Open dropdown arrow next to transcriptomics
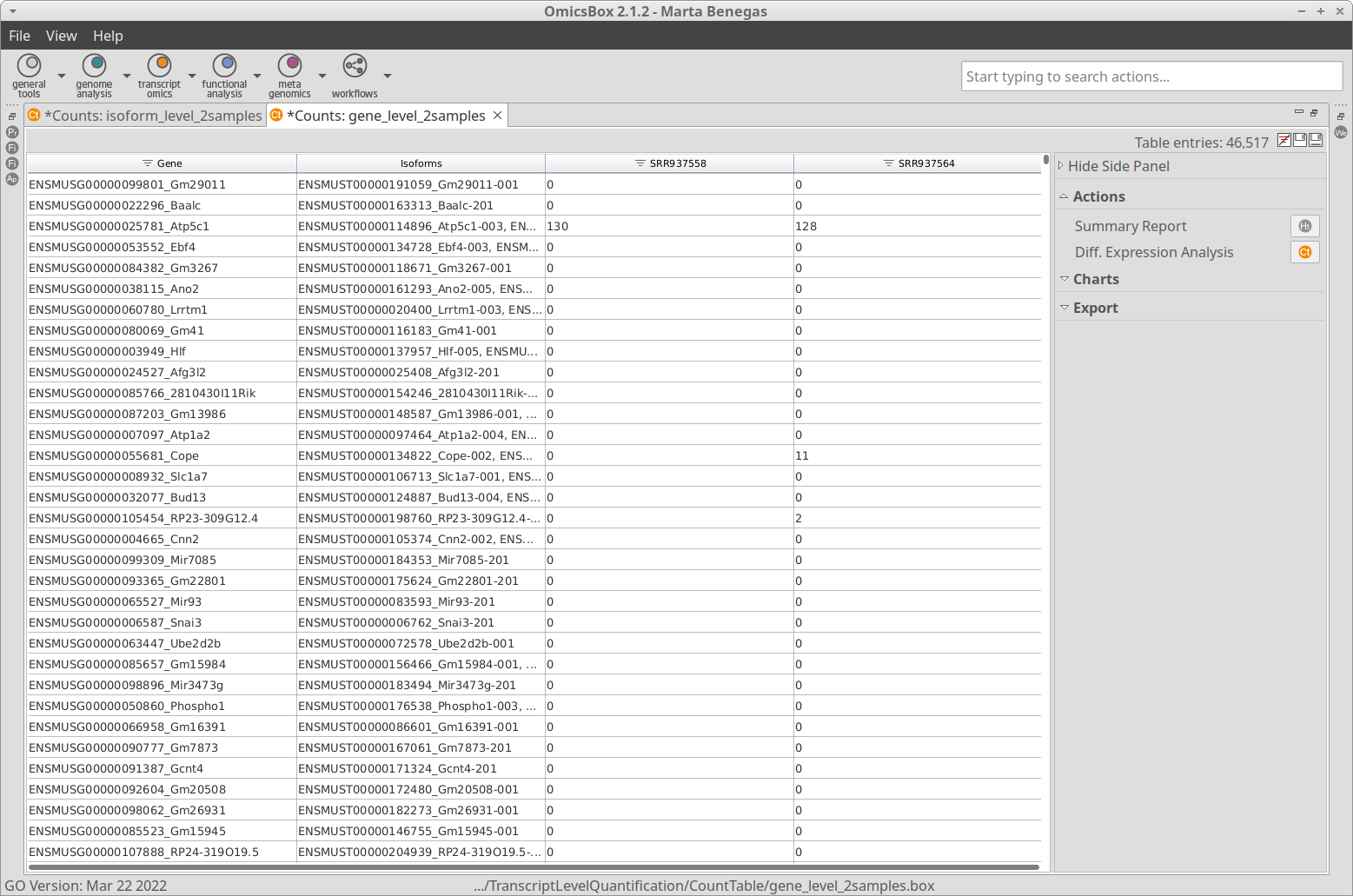The height and width of the screenshot is (896, 1353). (192, 76)
